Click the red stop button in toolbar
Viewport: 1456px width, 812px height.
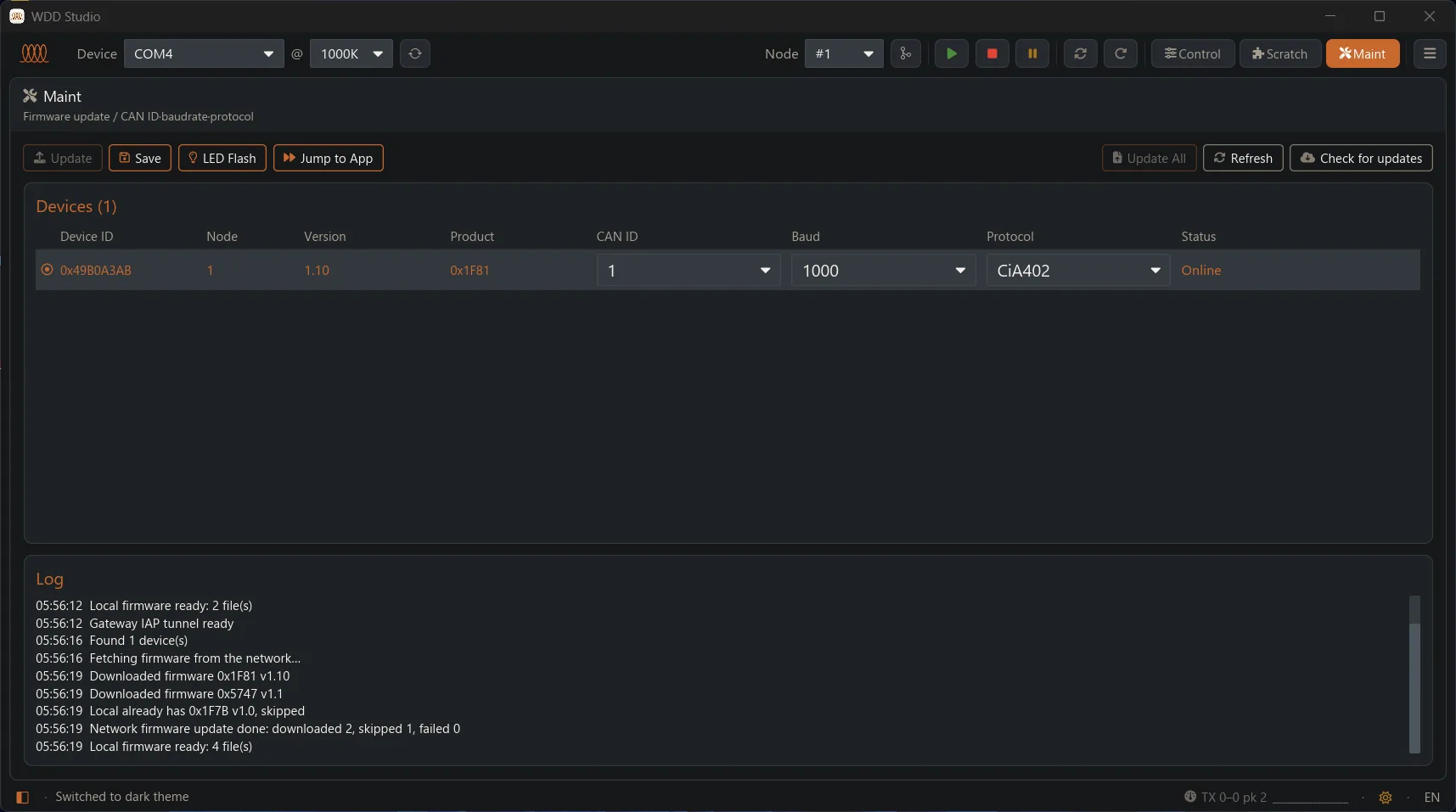point(992,53)
